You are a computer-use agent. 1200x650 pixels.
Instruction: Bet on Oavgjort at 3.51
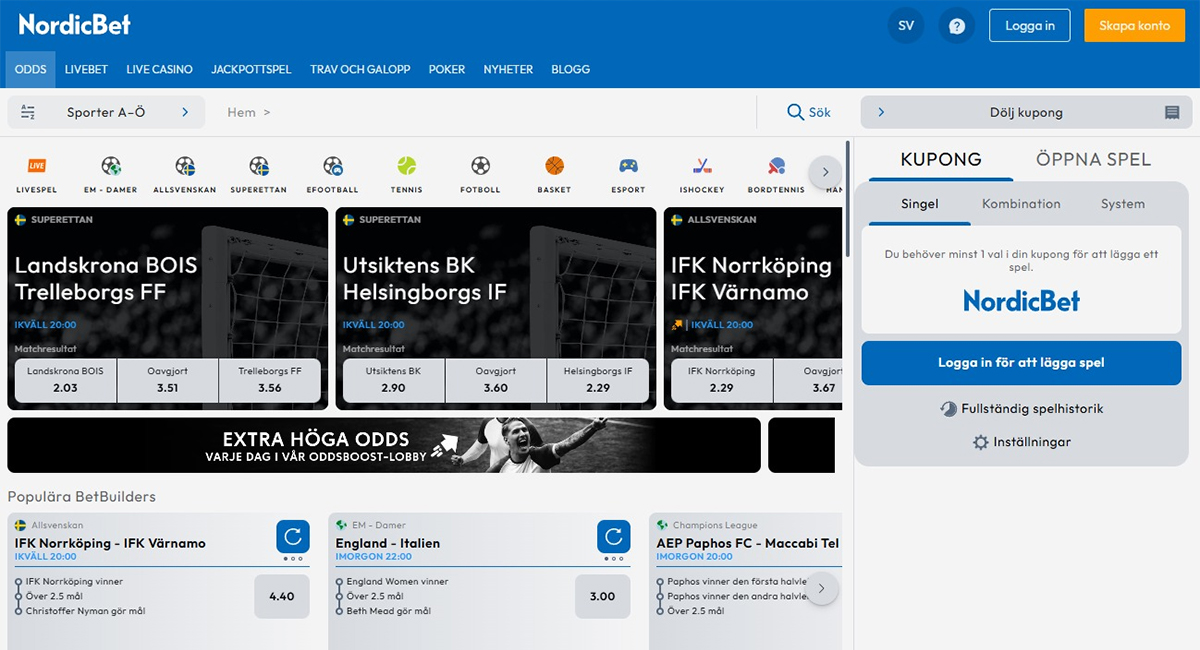click(x=168, y=380)
